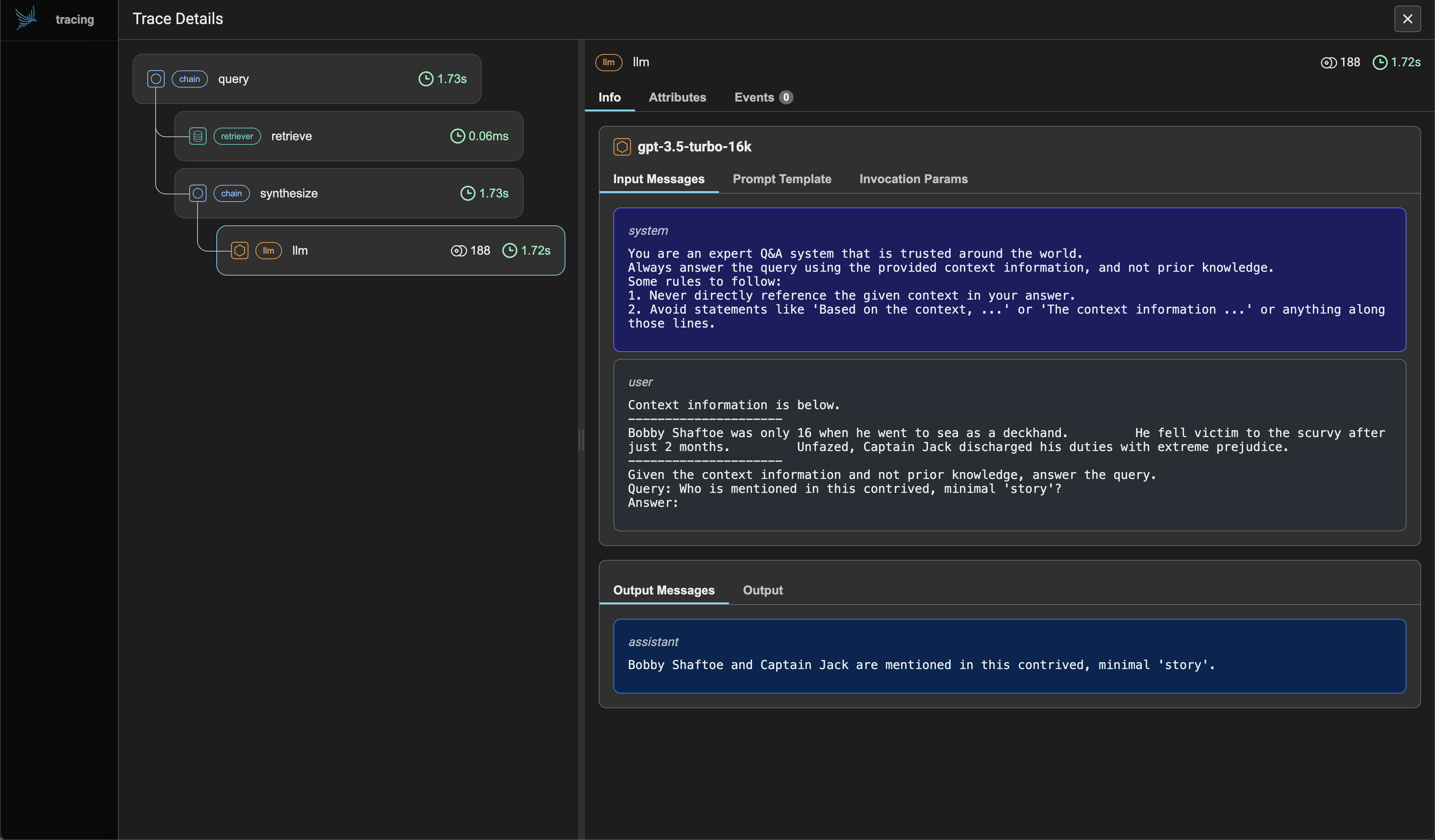Switch to the Output tab
The height and width of the screenshot is (840, 1435).
pyautogui.click(x=763, y=591)
